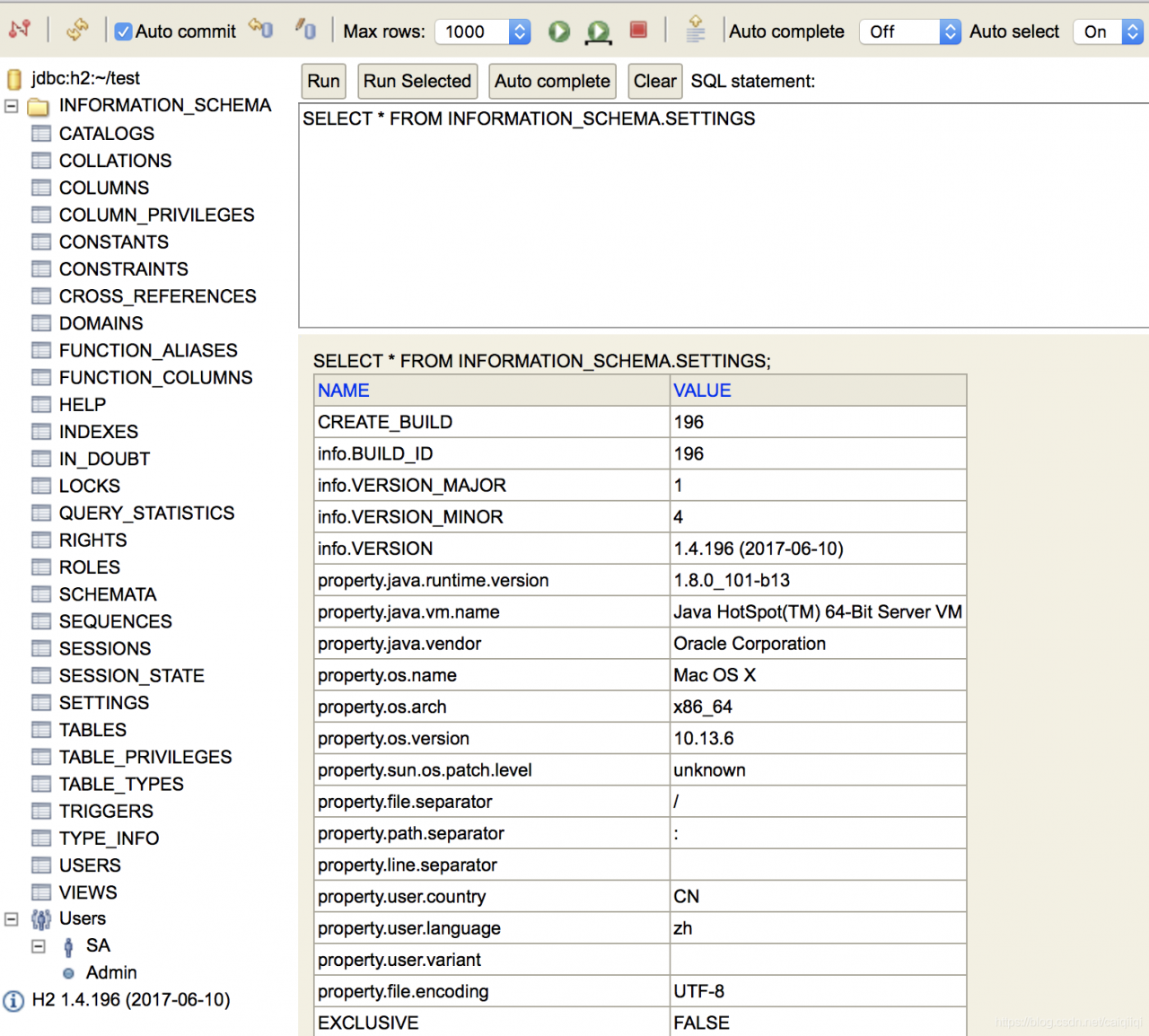Open the Auto complete Off dropdown
Viewport: 1149px width, 1036px height.
pyautogui.click(x=910, y=31)
